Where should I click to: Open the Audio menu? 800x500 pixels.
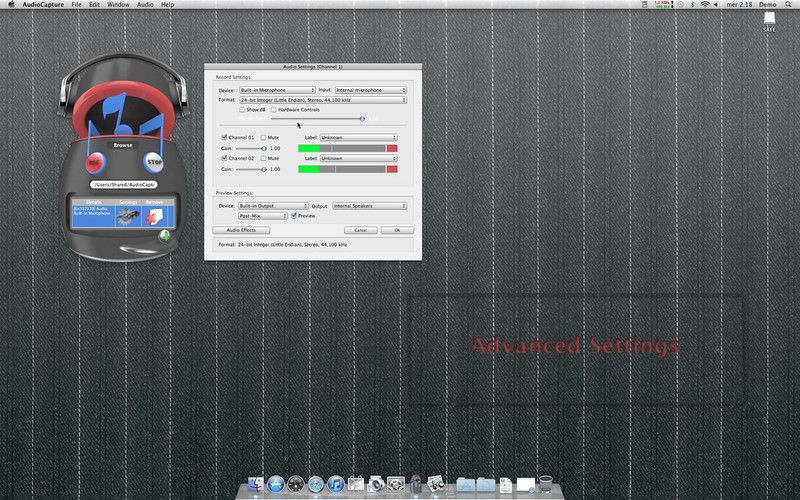tap(145, 4)
